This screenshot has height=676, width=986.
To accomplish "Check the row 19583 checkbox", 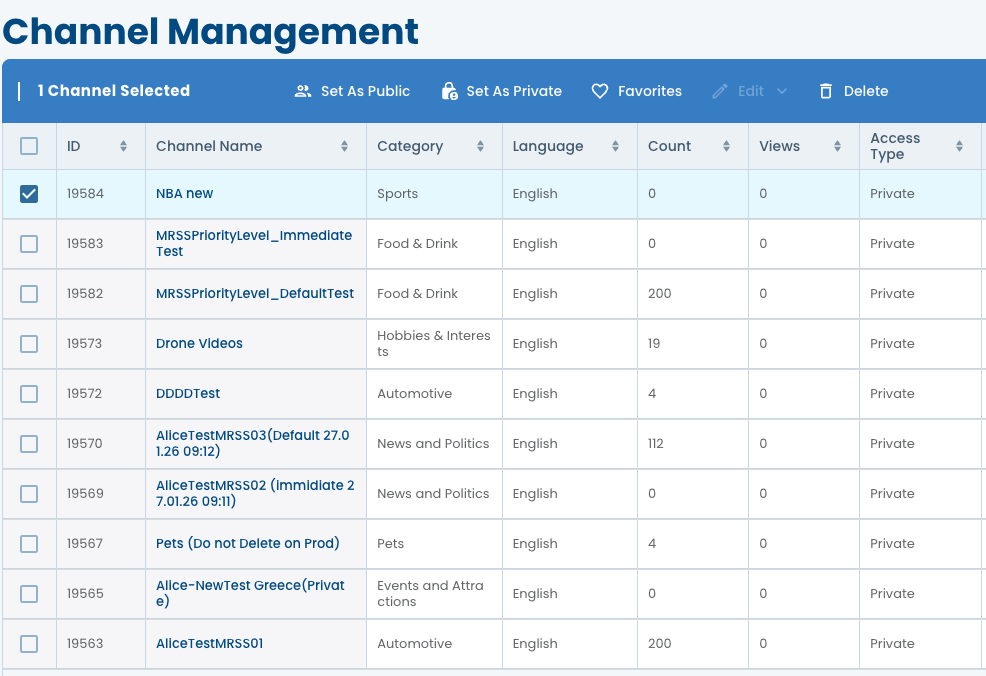I will (x=29, y=243).
